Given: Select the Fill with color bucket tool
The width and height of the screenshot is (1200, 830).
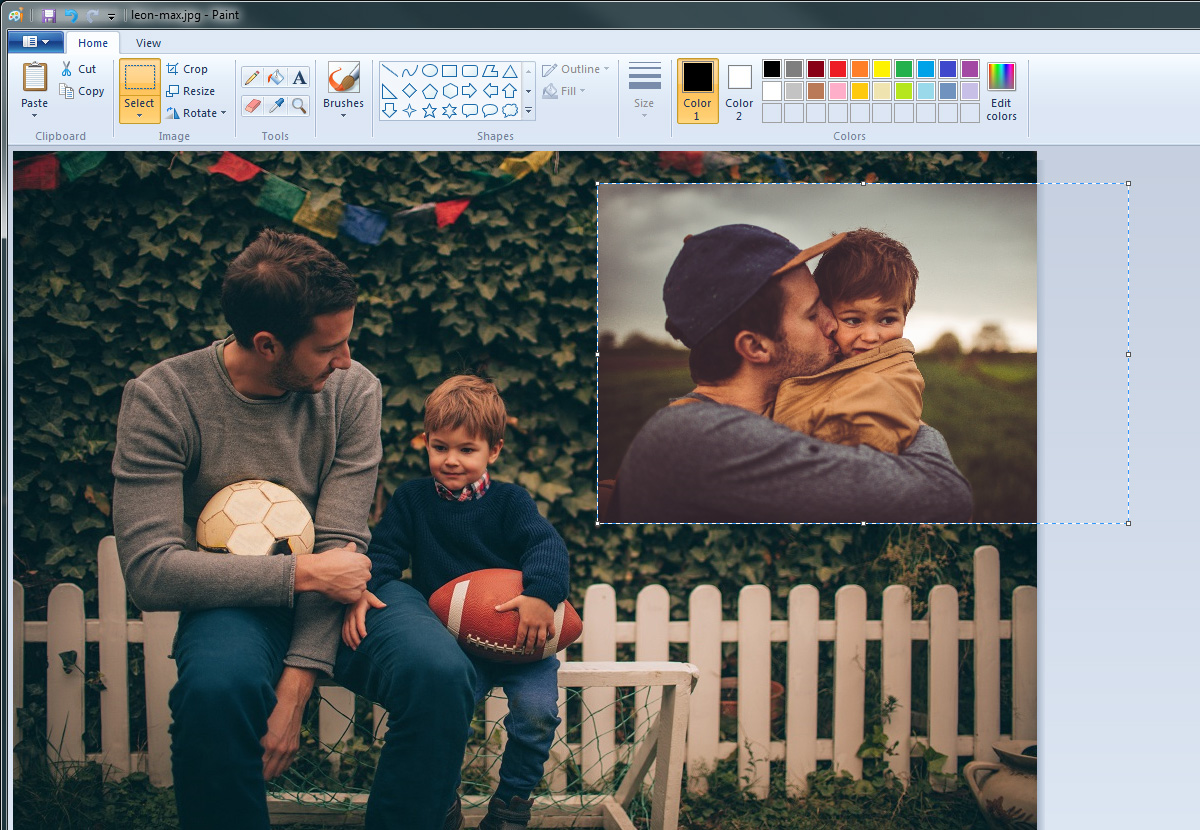Looking at the screenshot, I should (276, 78).
